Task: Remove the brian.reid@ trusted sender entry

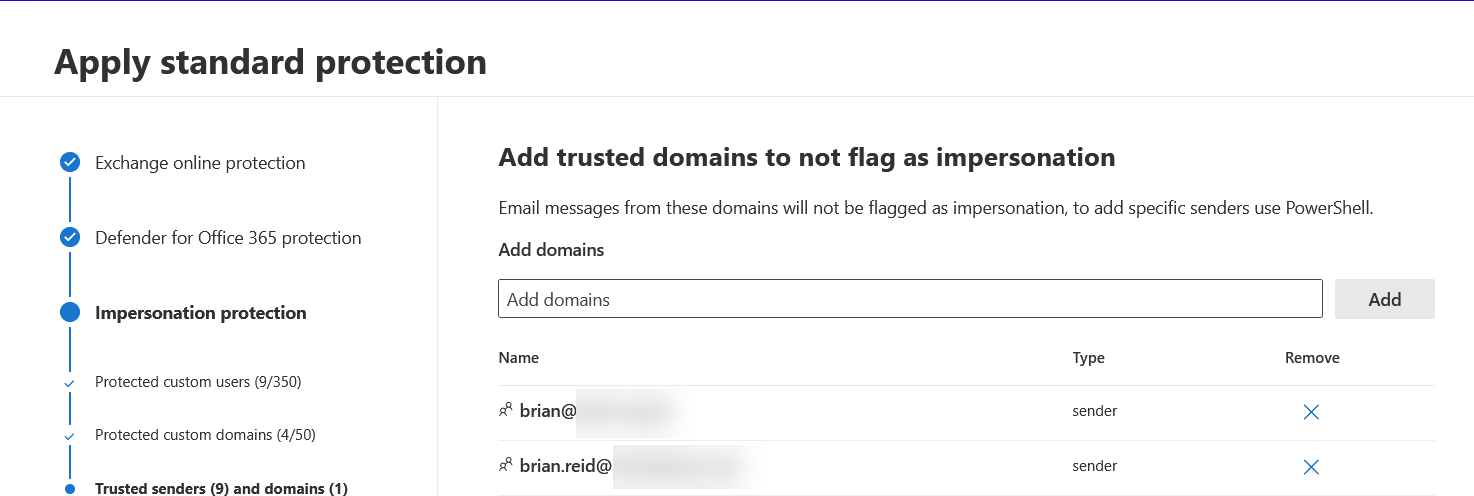Action: (1311, 467)
